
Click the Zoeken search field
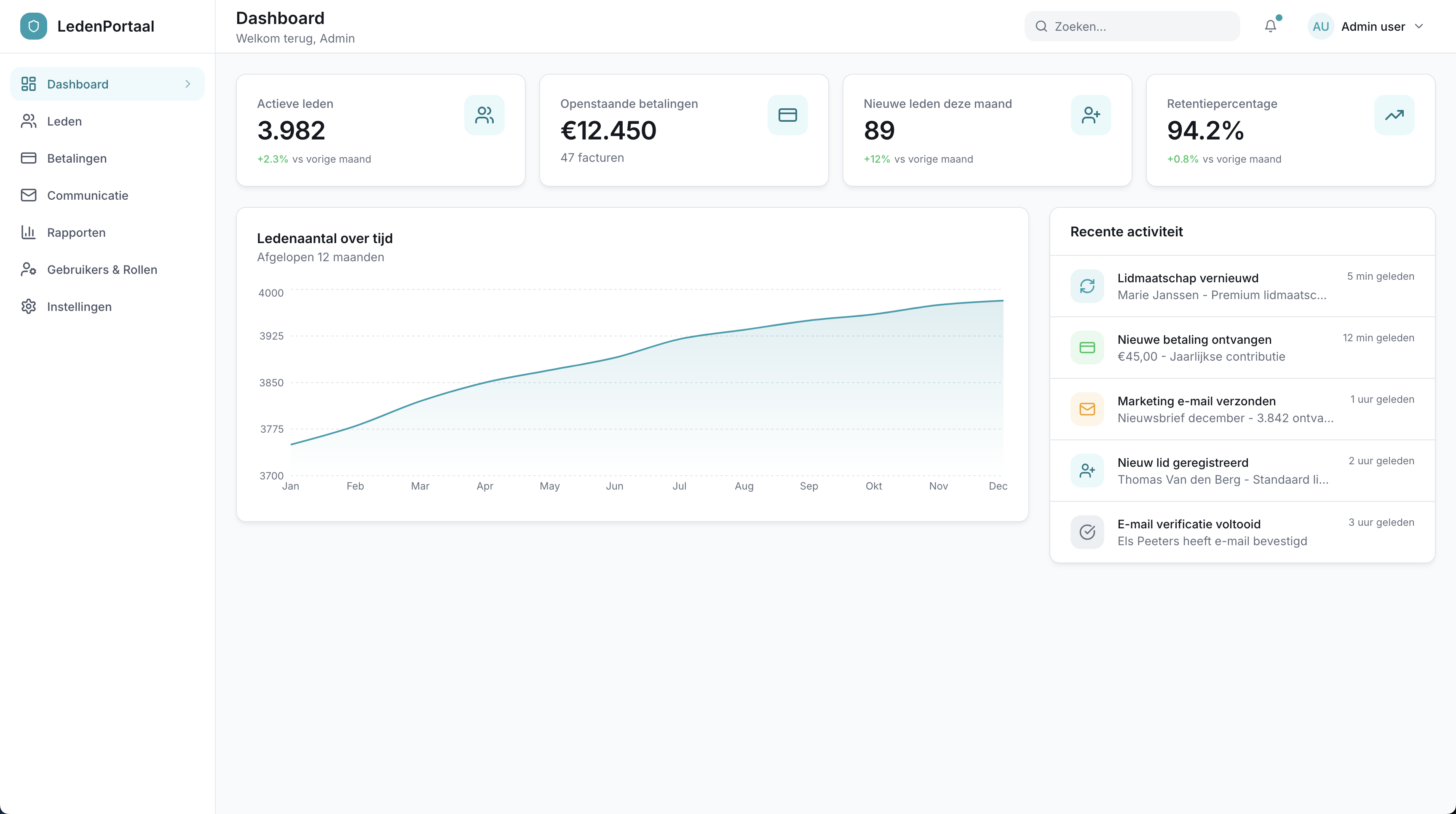[1130, 26]
